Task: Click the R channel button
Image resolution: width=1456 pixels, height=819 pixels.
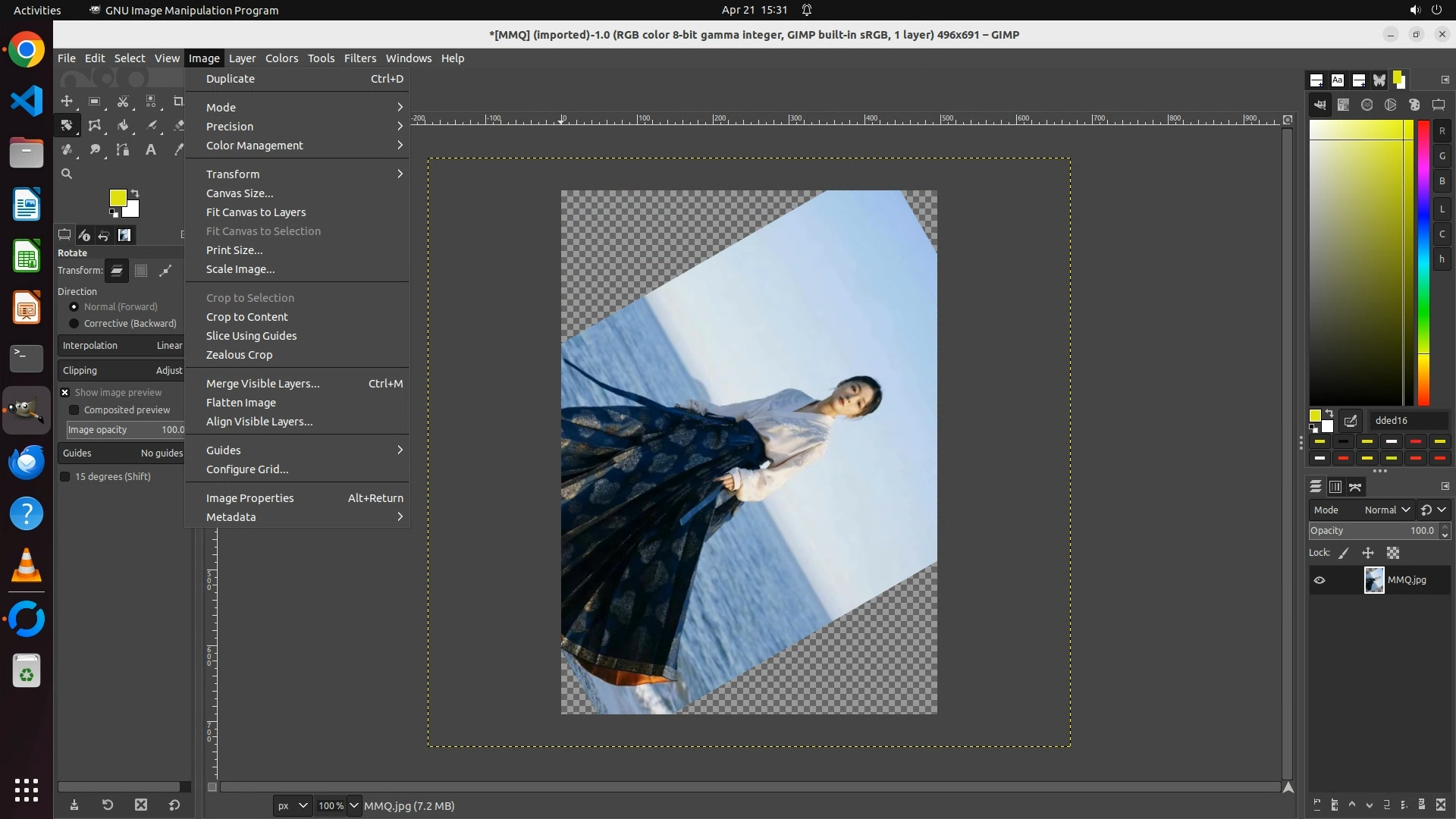Action: point(1442,131)
